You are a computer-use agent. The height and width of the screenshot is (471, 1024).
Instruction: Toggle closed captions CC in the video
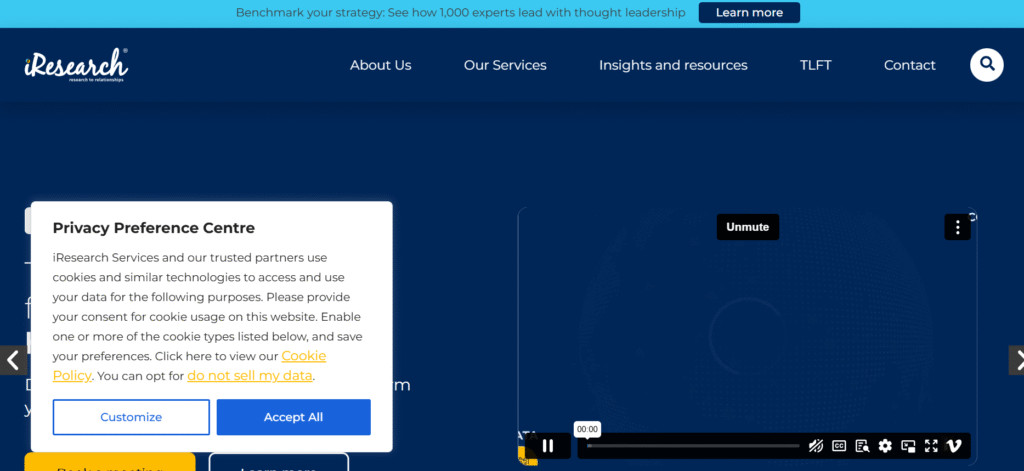(x=839, y=446)
